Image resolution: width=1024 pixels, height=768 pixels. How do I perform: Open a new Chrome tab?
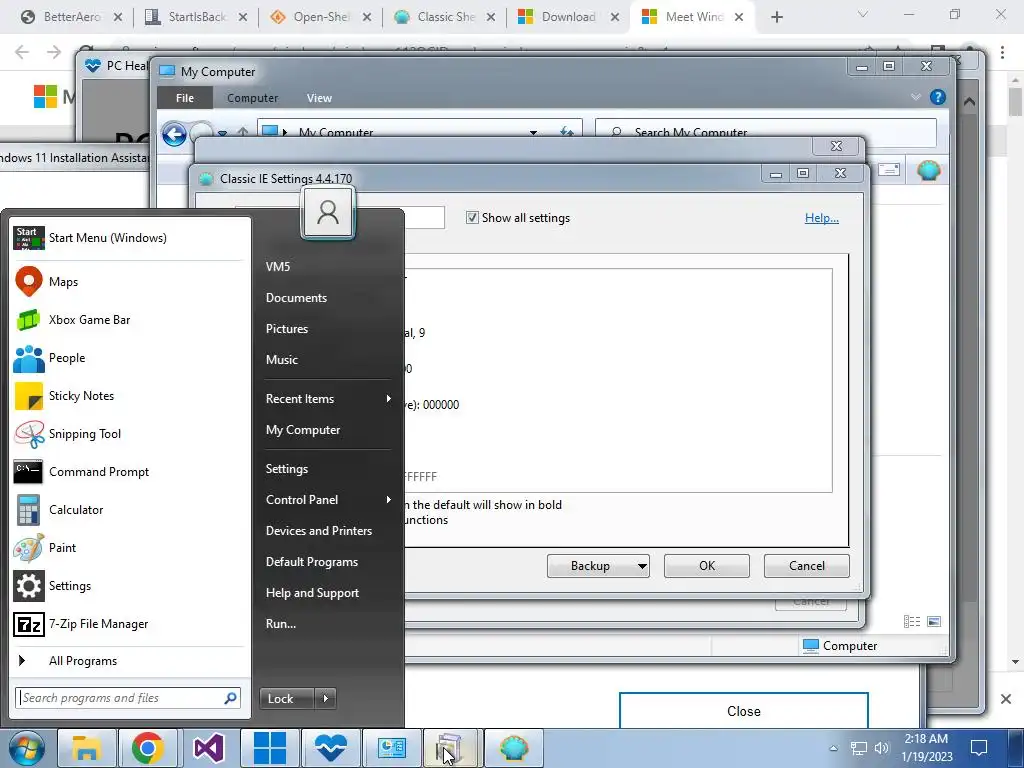(x=776, y=17)
